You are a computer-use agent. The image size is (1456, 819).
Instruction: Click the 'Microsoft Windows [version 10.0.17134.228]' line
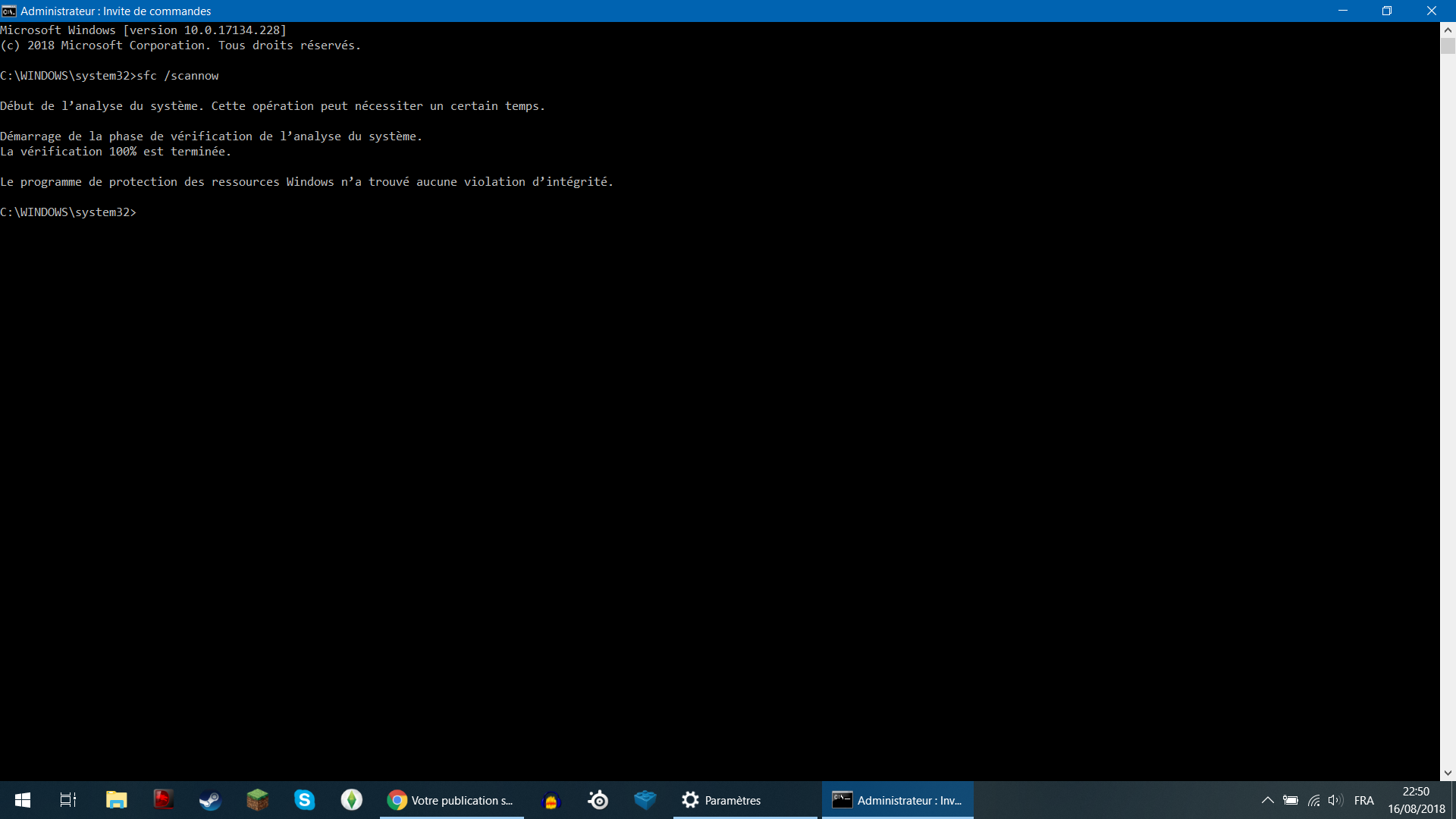pos(143,30)
